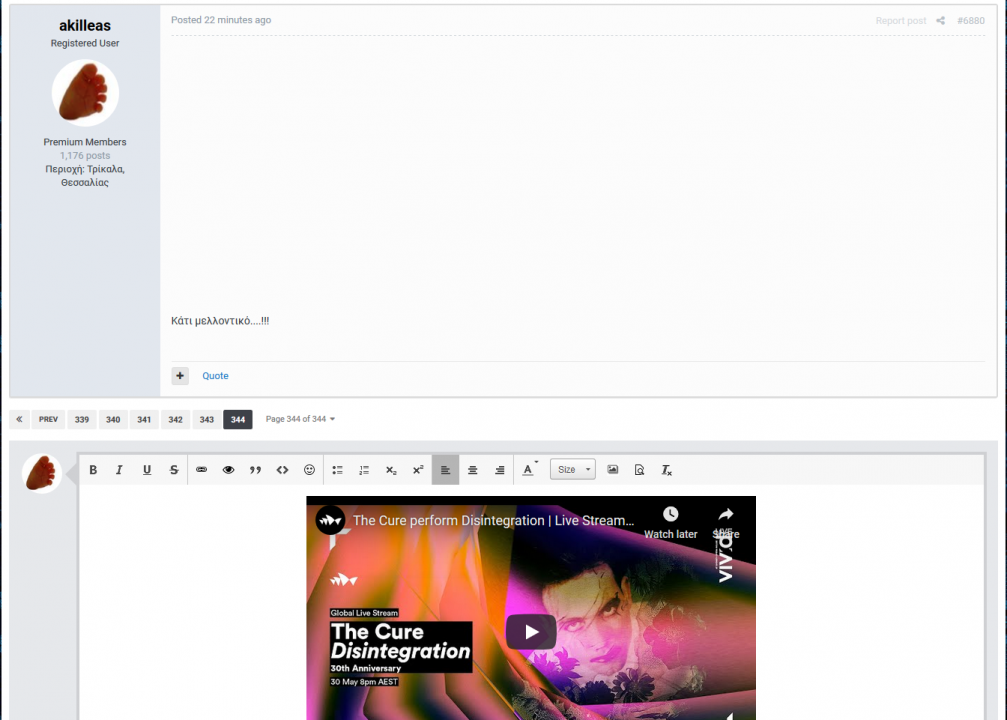The image size is (1007, 720).
Task: Insert a code block
Action: point(283,470)
